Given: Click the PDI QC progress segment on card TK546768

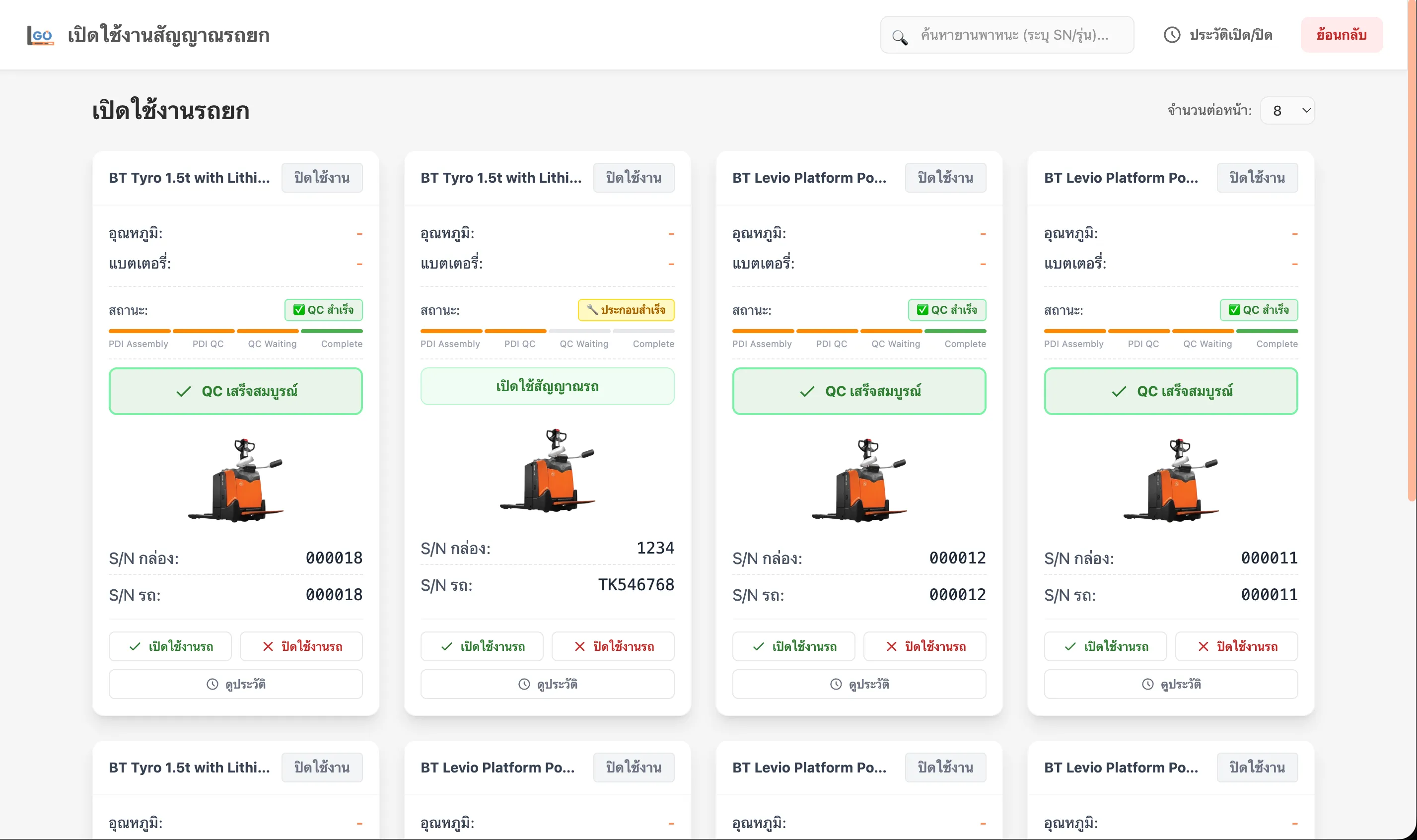Looking at the screenshot, I should pyautogui.click(x=515, y=331).
